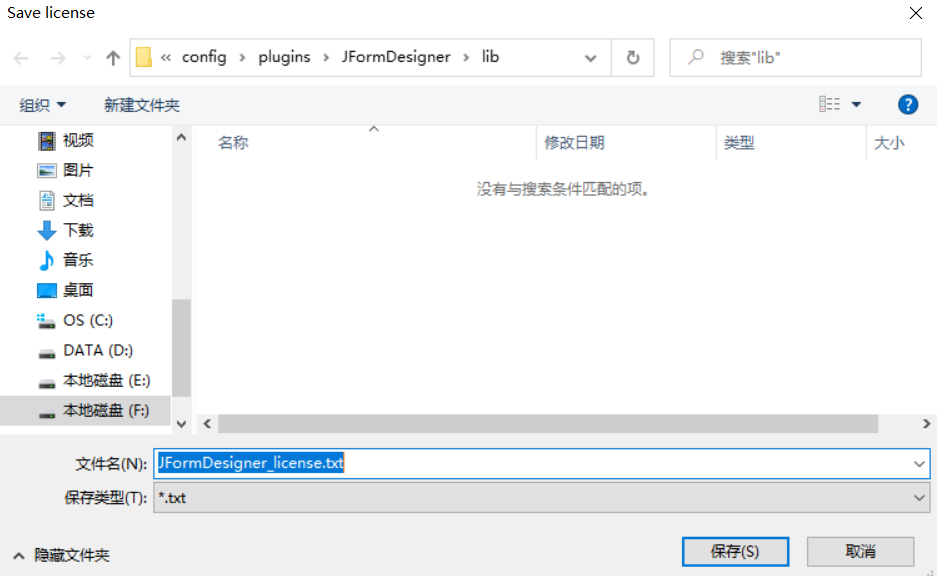Click 取消 to cancel
The image size is (937, 576).
click(861, 551)
